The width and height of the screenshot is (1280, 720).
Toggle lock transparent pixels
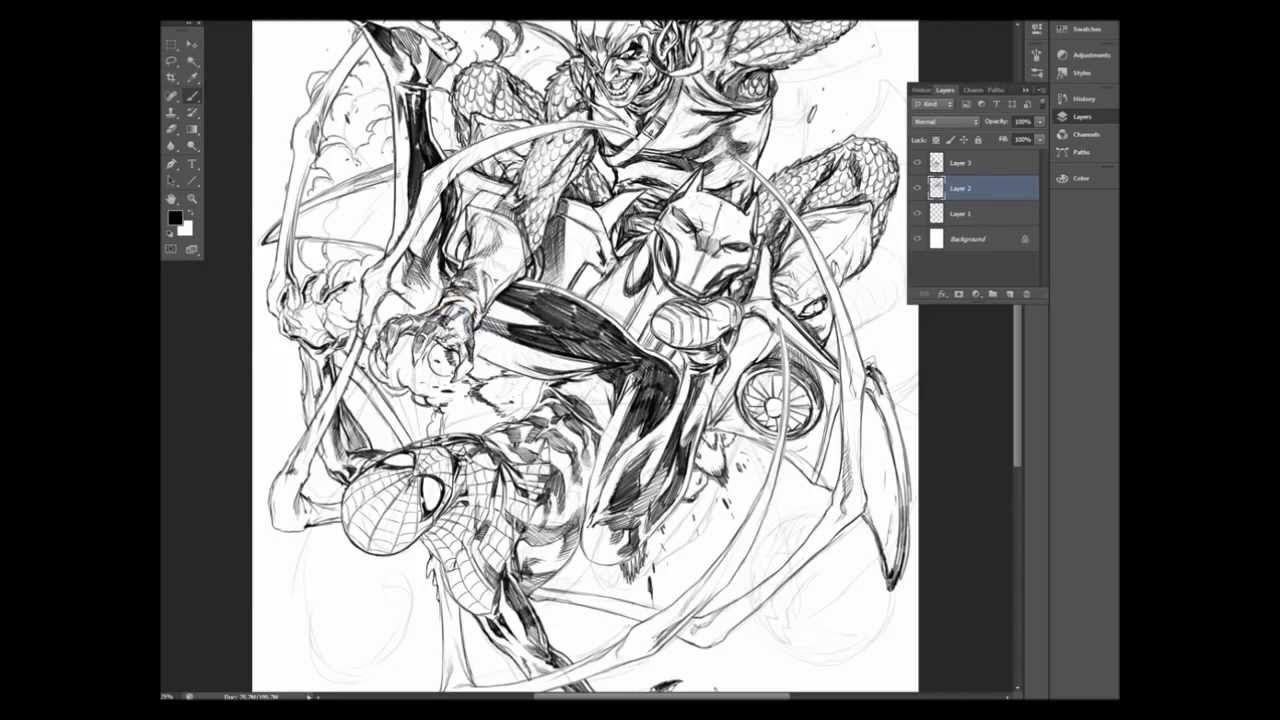936,140
